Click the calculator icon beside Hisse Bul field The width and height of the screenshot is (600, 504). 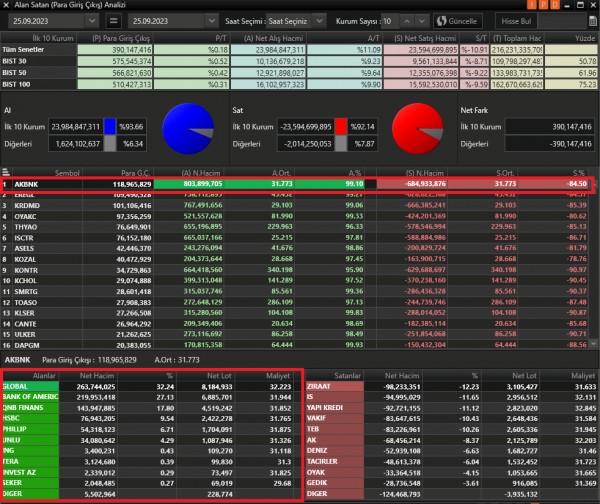coord(593,21)
